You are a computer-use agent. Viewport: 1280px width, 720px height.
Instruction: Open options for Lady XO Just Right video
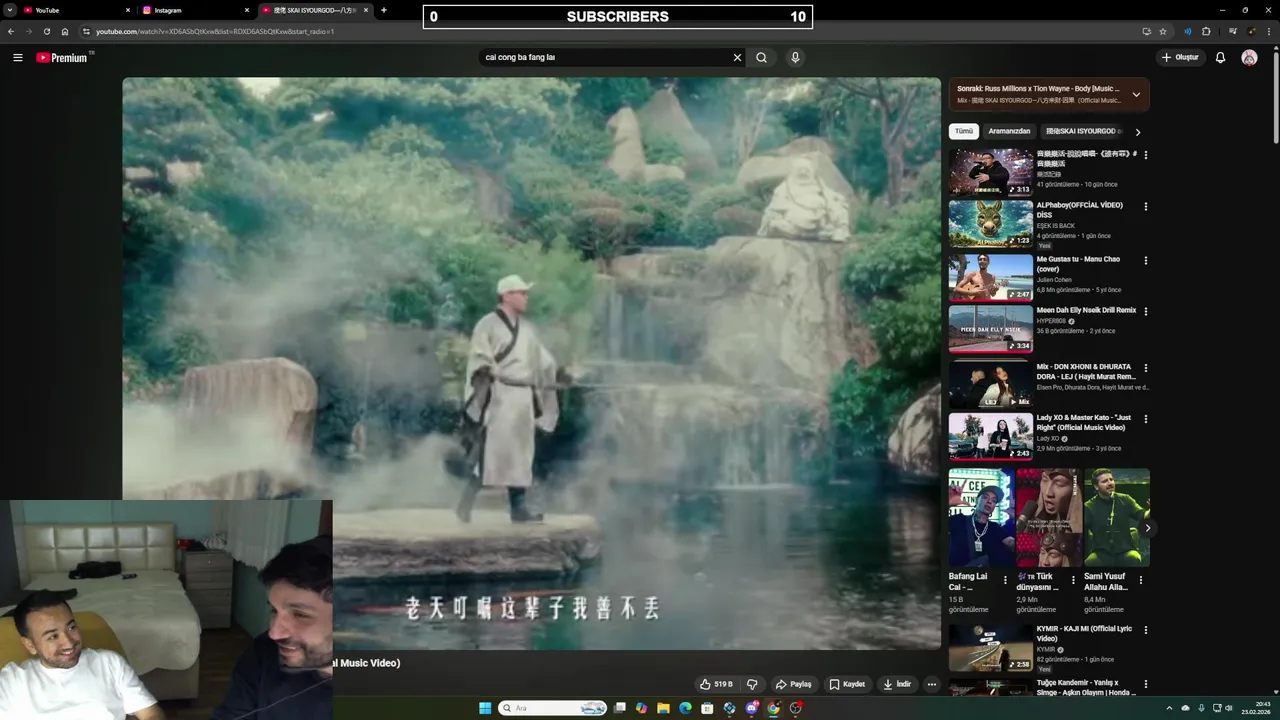pos(1146,418)
